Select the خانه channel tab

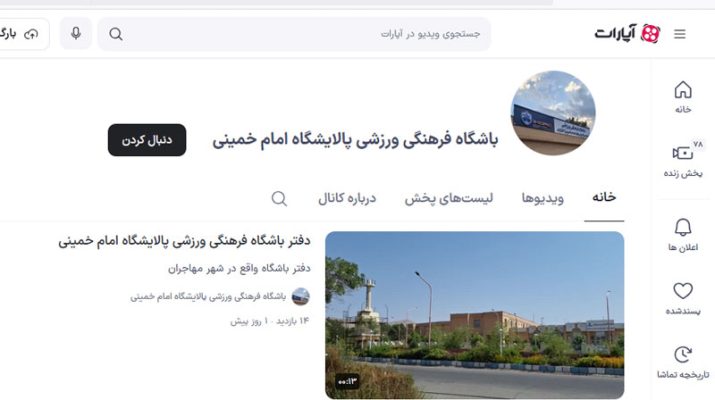point(604,197)
